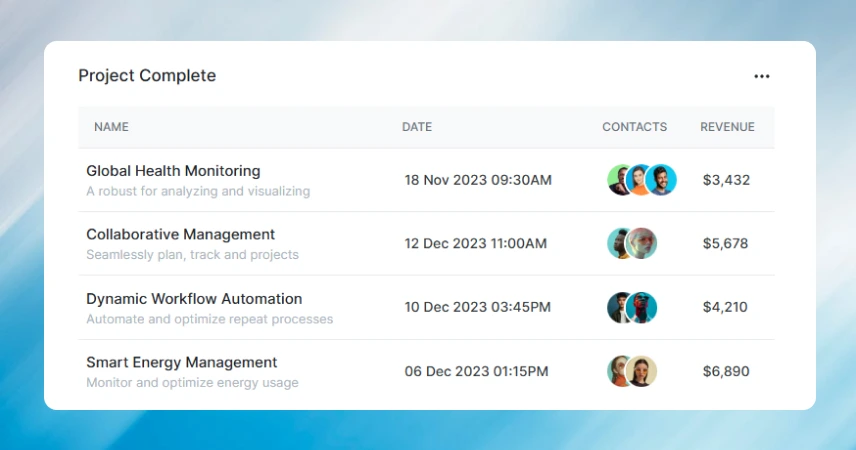Click second avatar in Smart Energy Management row

643,371
